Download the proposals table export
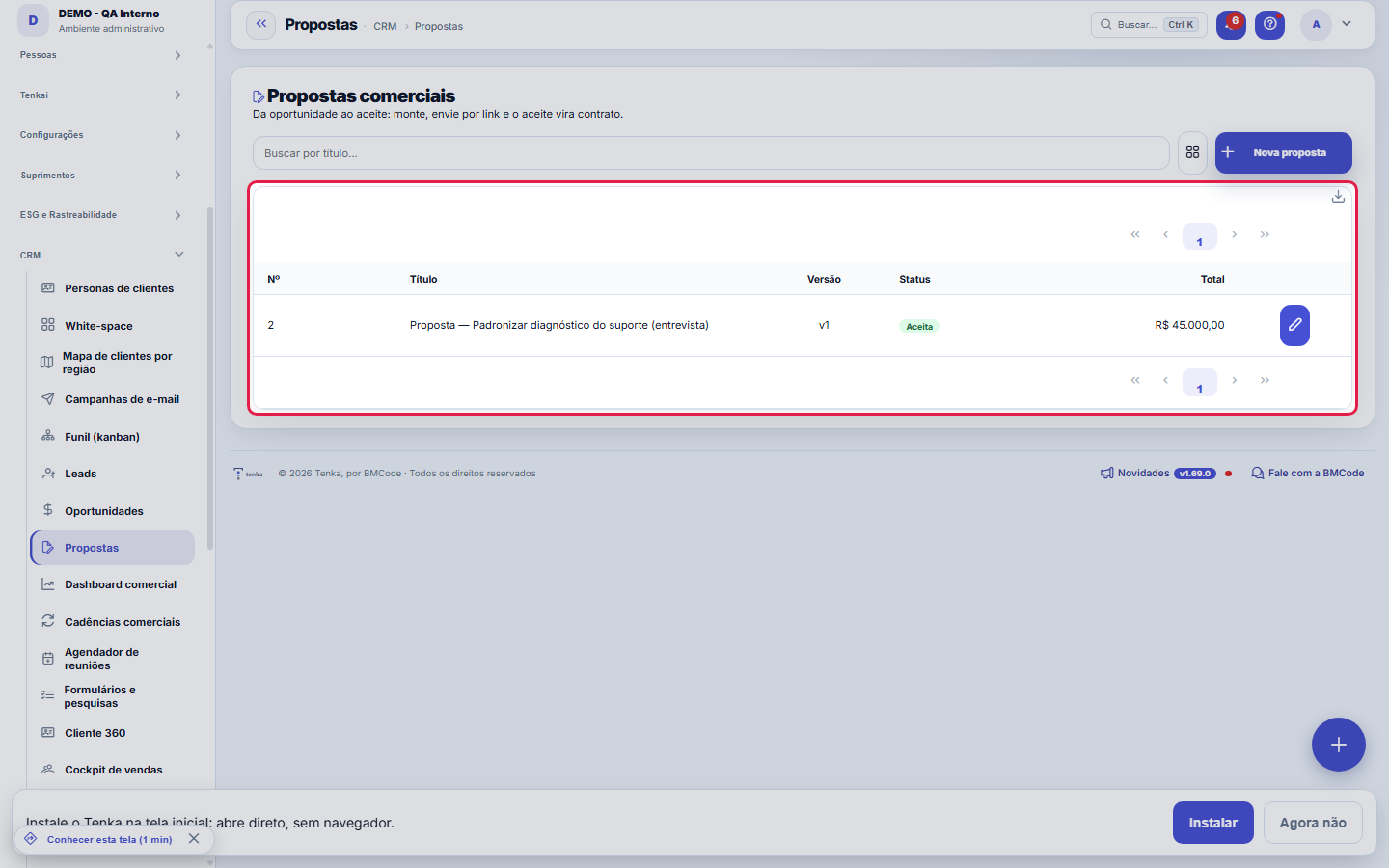 point(1338,197)
